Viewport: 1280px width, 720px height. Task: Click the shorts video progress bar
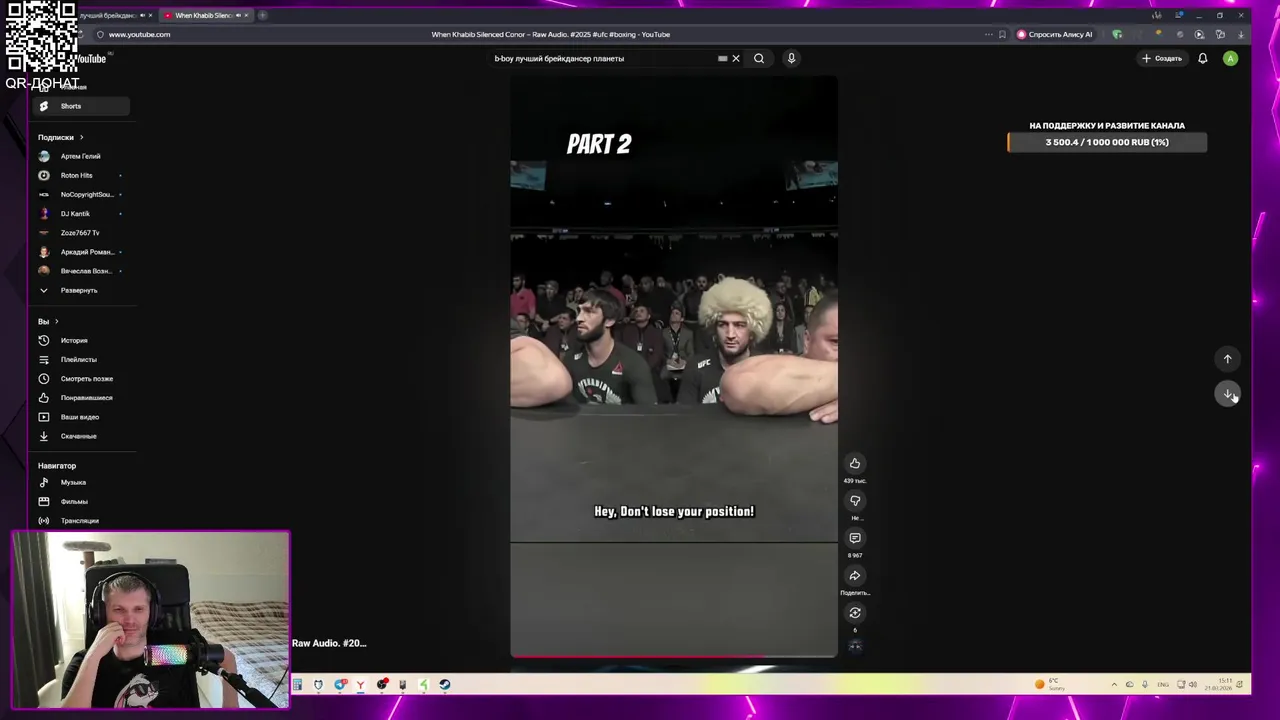coord(674,657)
